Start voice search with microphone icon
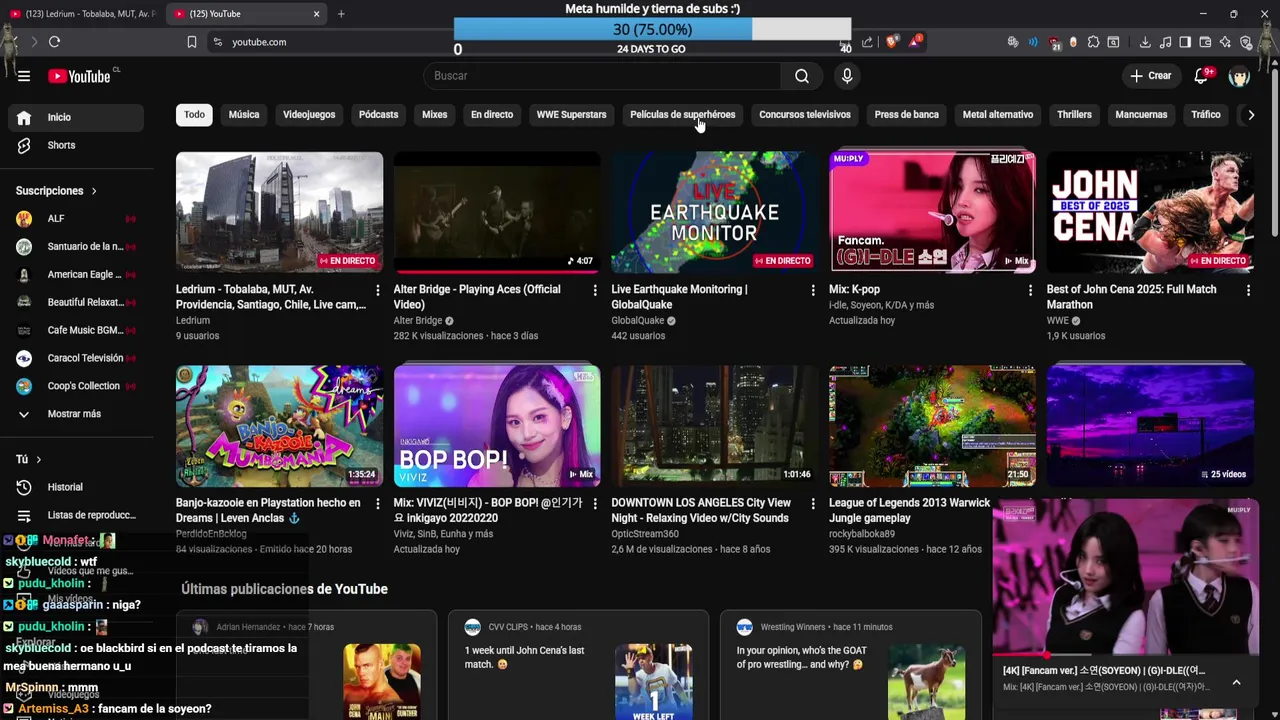 pos(847,76)
